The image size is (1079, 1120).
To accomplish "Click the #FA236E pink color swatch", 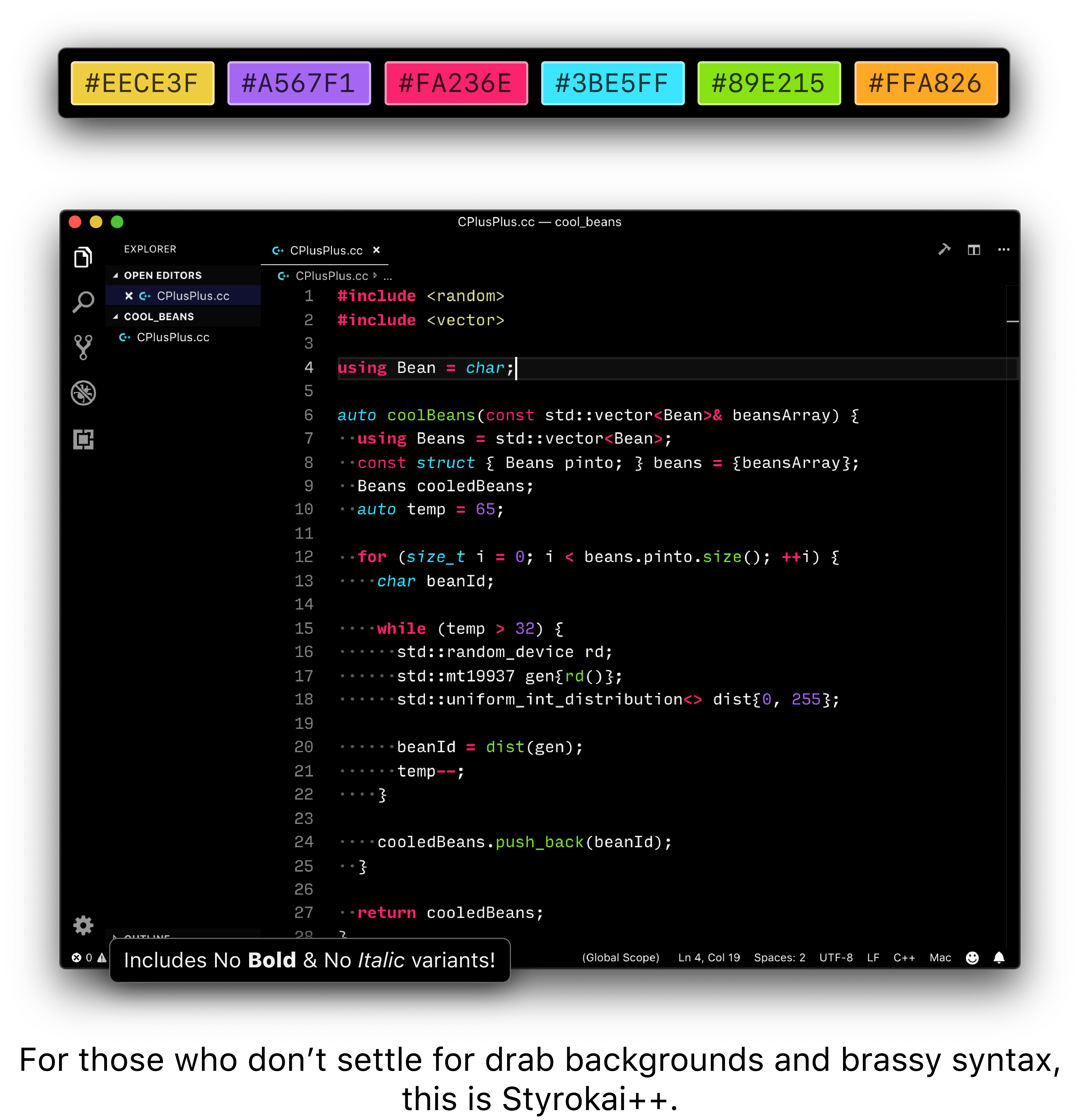I will pos(456,83).
